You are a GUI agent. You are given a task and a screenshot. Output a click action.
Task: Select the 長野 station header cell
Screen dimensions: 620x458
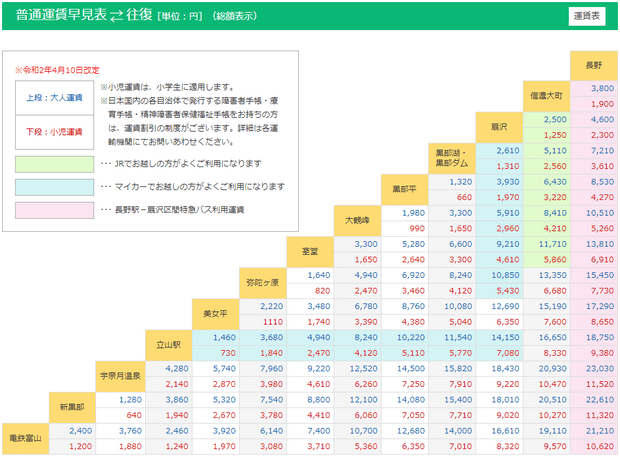coord(594,66)
